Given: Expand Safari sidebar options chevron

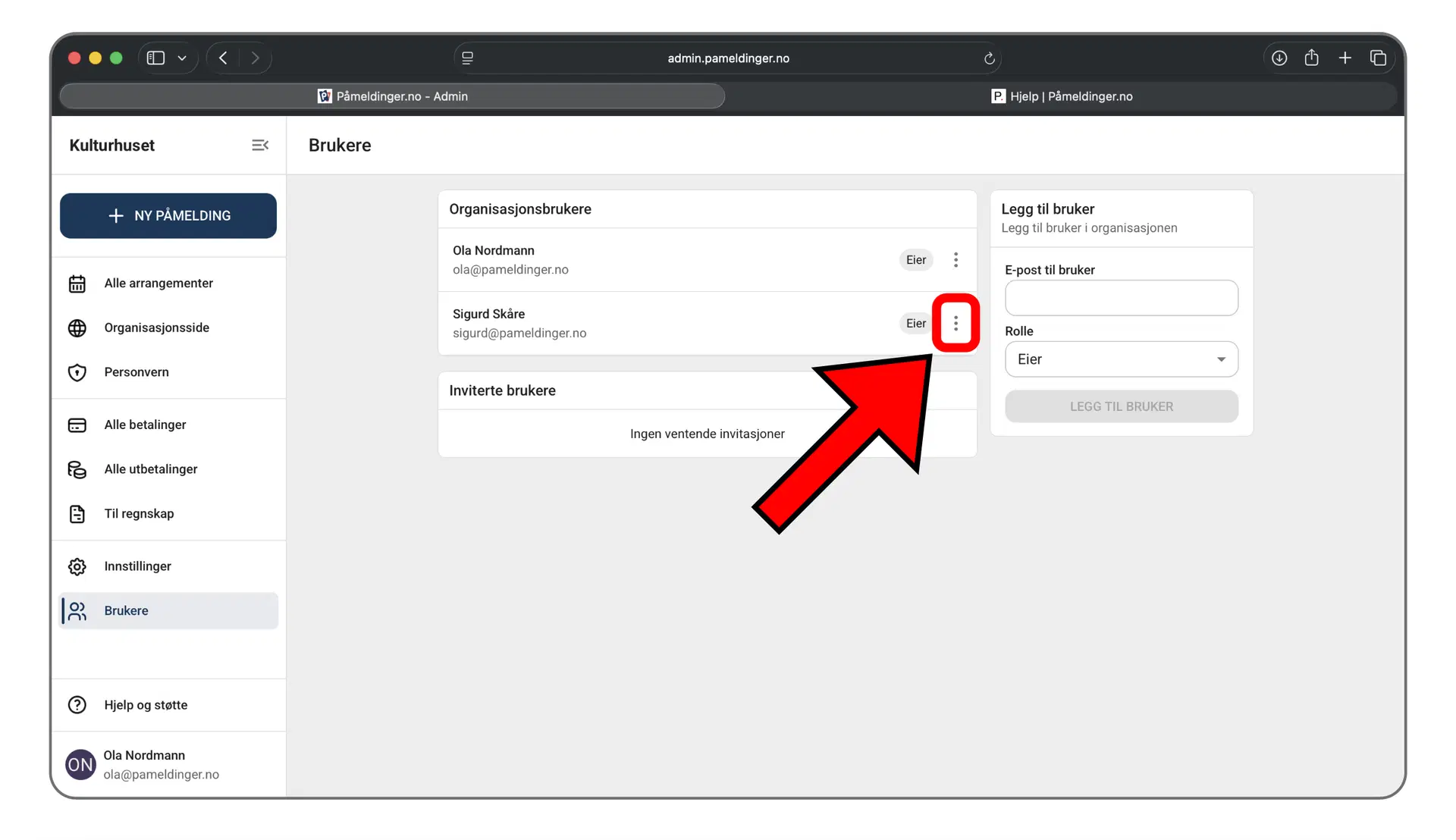Looking at the screenshot, I should pos(182,58).
